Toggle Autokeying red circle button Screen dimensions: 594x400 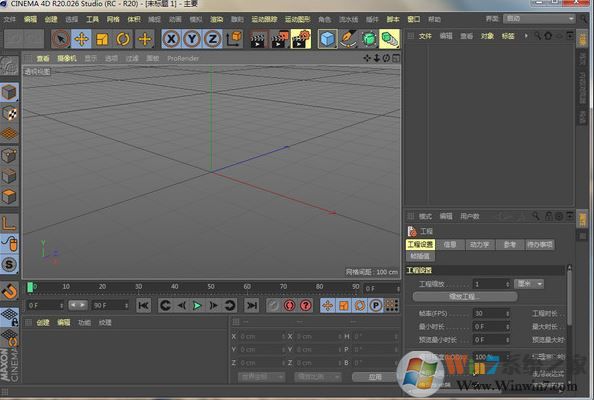[x=289, y=305]
